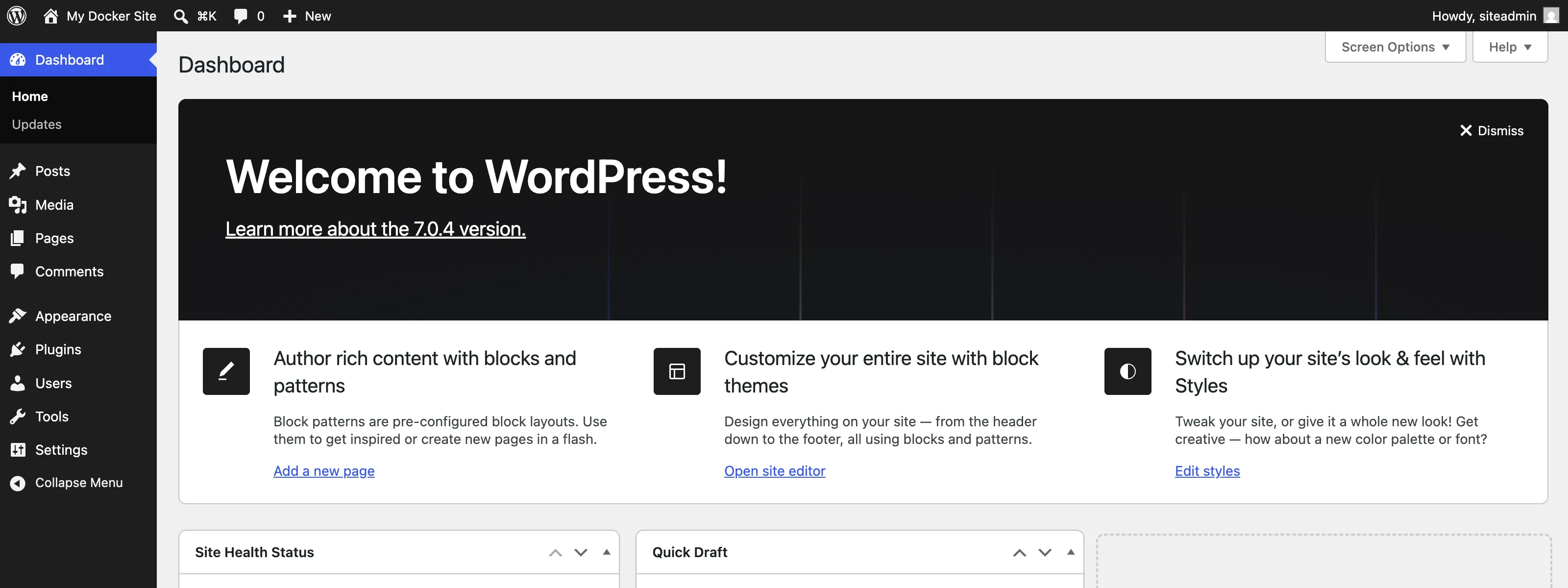
Task: Click Howdy, siteadmin account text
Action: (x=1484, y=17)
